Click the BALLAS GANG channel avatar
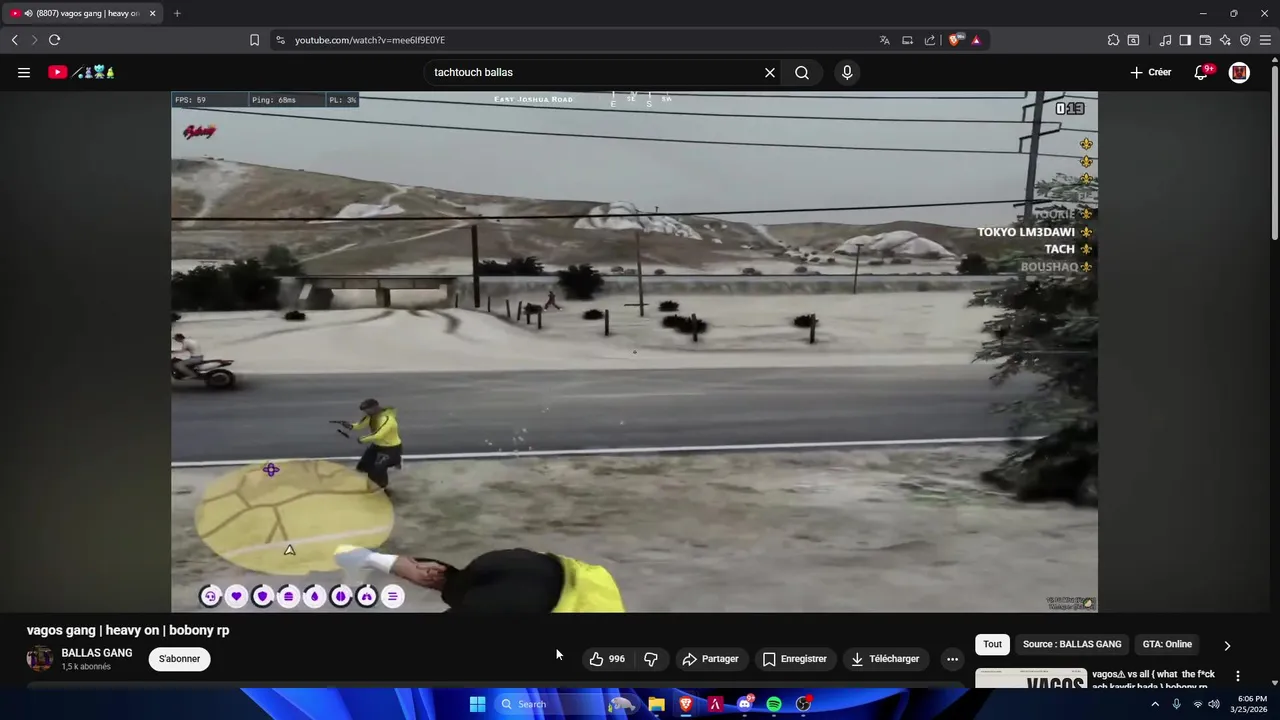Image resolution: width=1280 pixels, height=720 pixels. coord(40,658)
